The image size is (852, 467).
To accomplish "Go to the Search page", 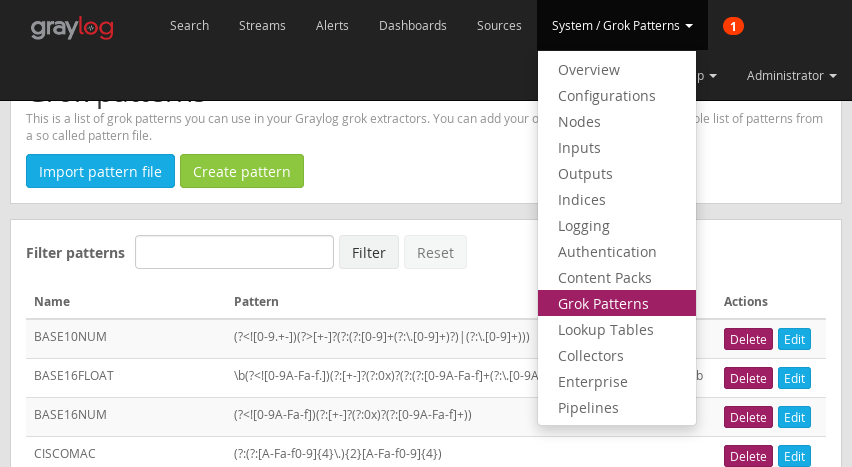I will click(189, 26).
